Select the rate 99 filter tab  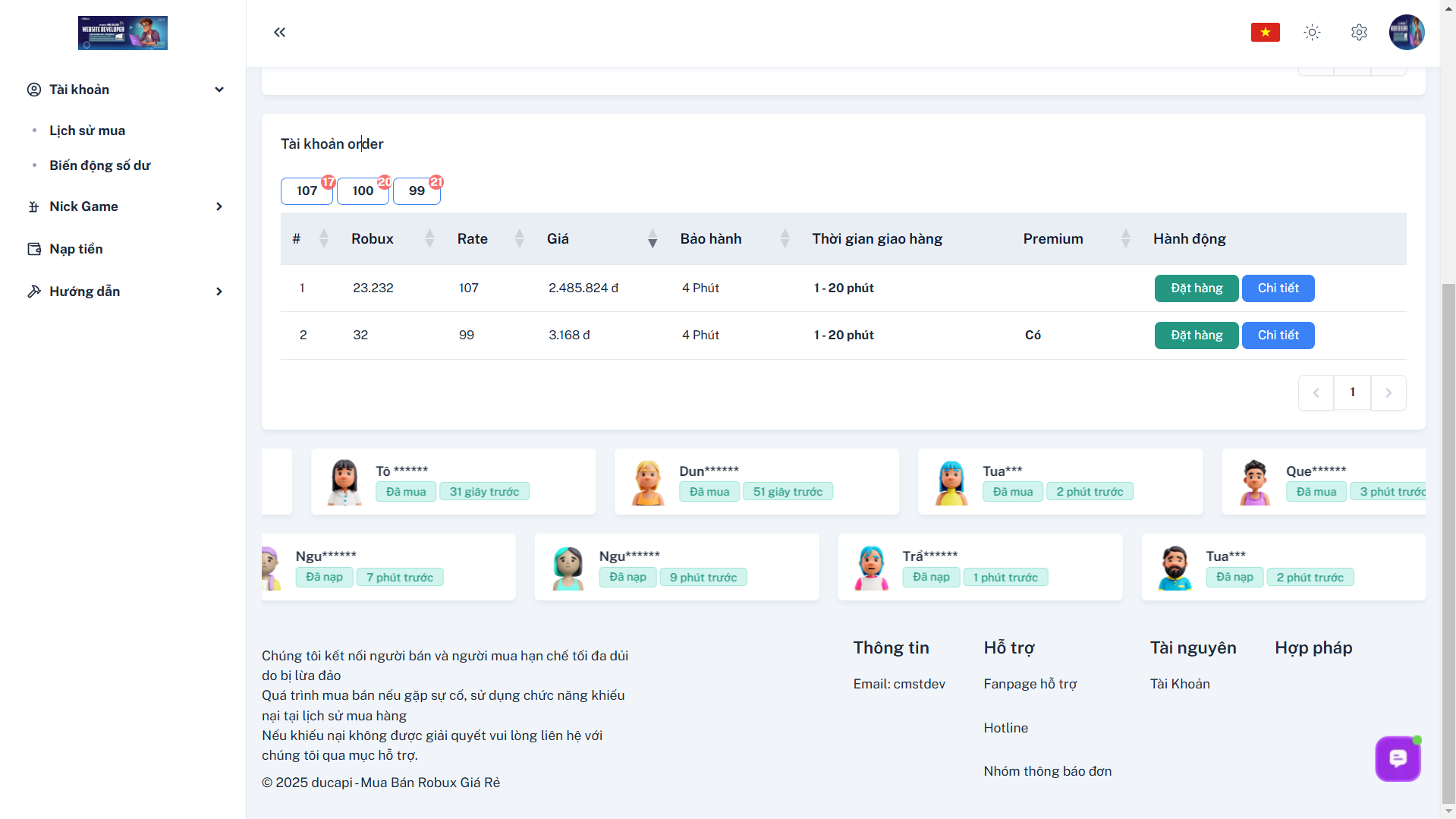[417, 191]
